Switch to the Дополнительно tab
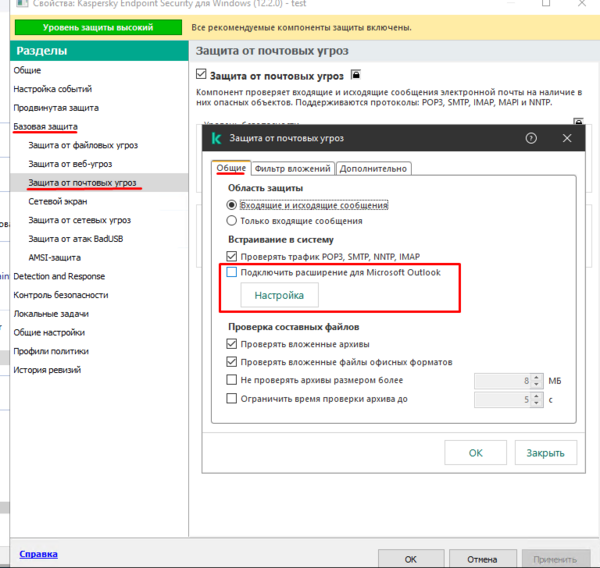 (x=373, y=169)
